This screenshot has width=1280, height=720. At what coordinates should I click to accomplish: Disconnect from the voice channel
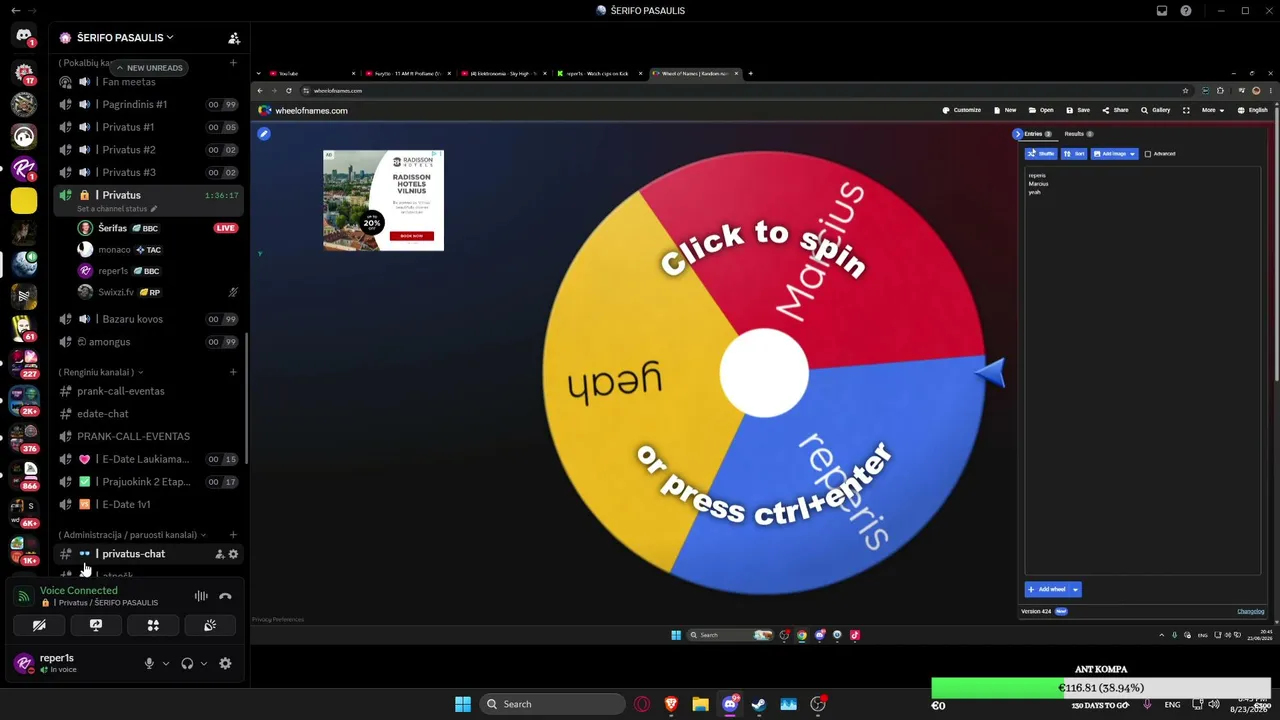[x=225, y=596]
